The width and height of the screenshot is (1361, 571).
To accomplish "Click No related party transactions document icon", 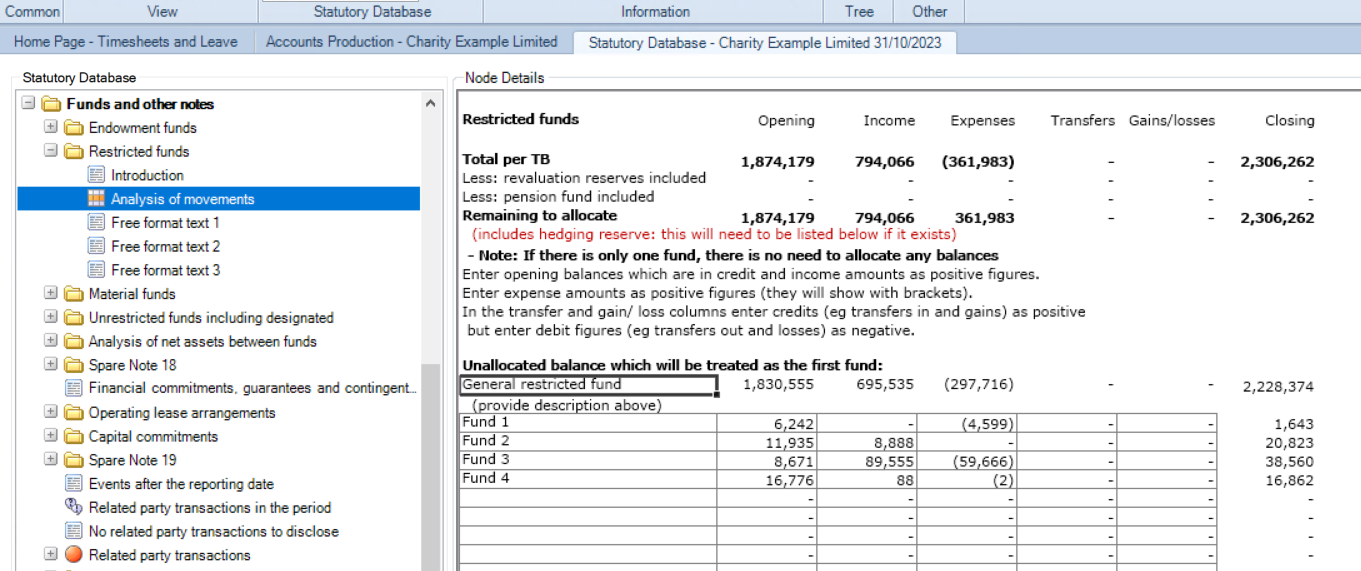I will (73, 531).
